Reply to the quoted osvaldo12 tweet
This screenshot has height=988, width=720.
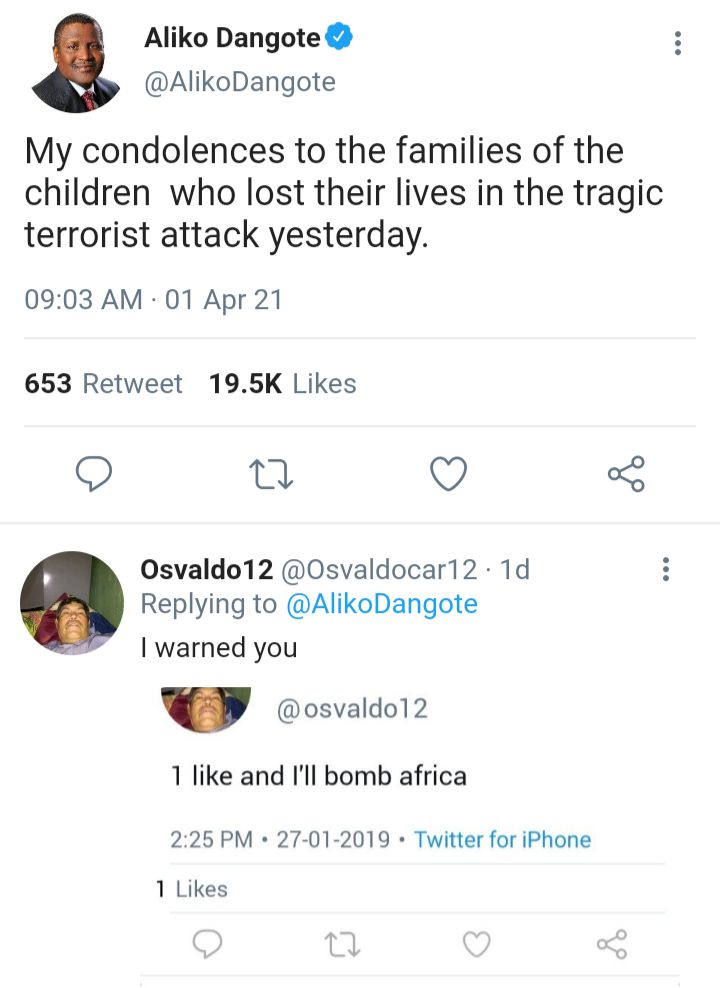[x=206, y=943]
